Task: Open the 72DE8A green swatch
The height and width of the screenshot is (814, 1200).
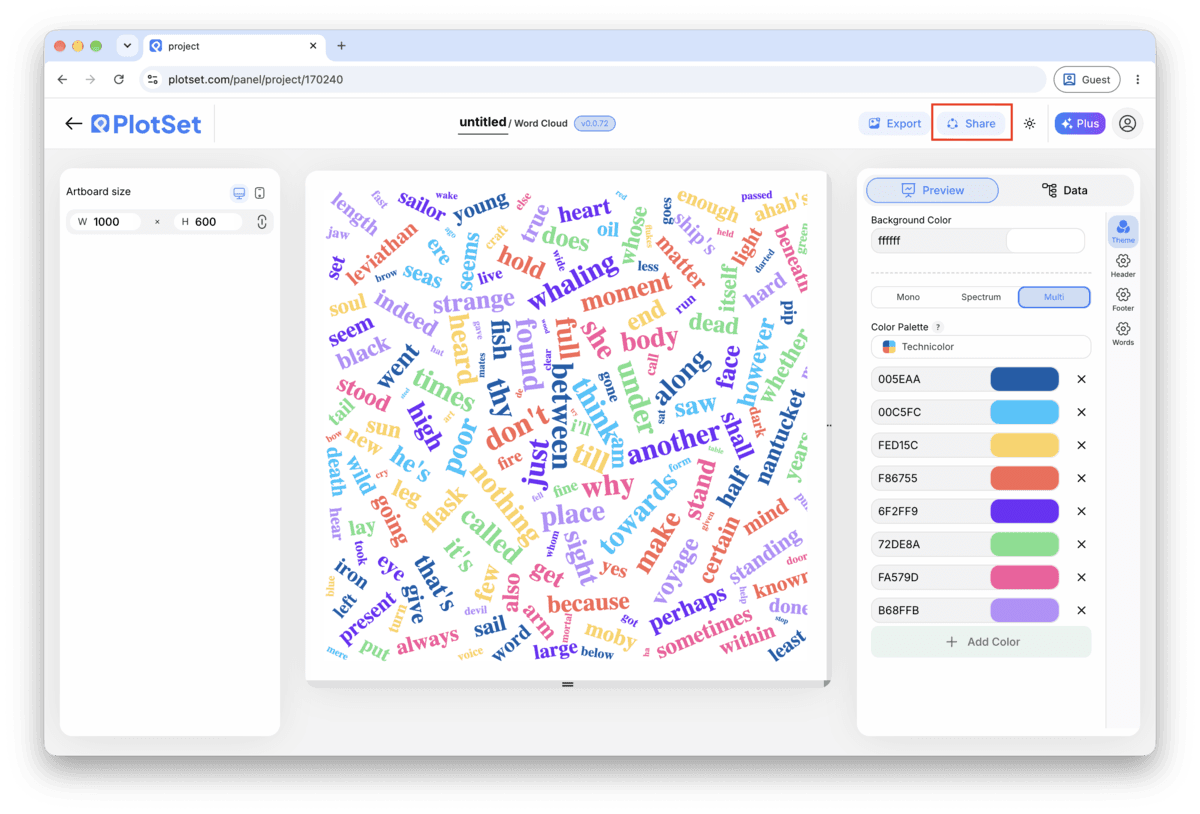Action: point(1024,544)
